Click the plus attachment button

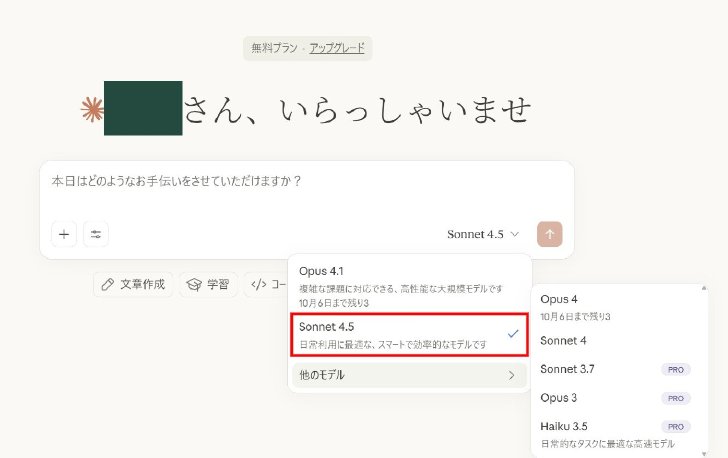pyautogui.click(x=64, y=234)
